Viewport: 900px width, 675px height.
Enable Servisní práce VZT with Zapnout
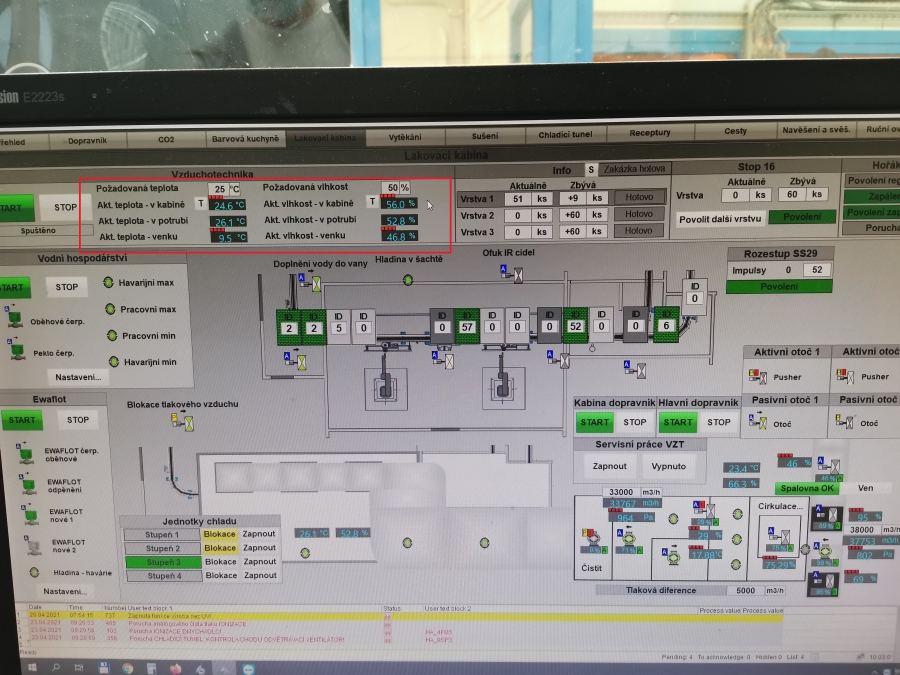tap(610, 466)
